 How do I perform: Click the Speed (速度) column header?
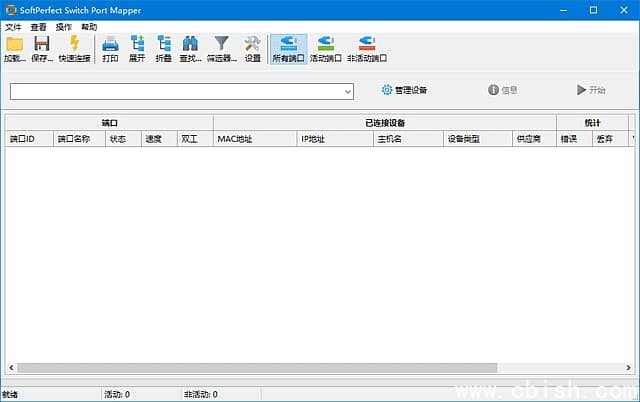tap(159, 139)
